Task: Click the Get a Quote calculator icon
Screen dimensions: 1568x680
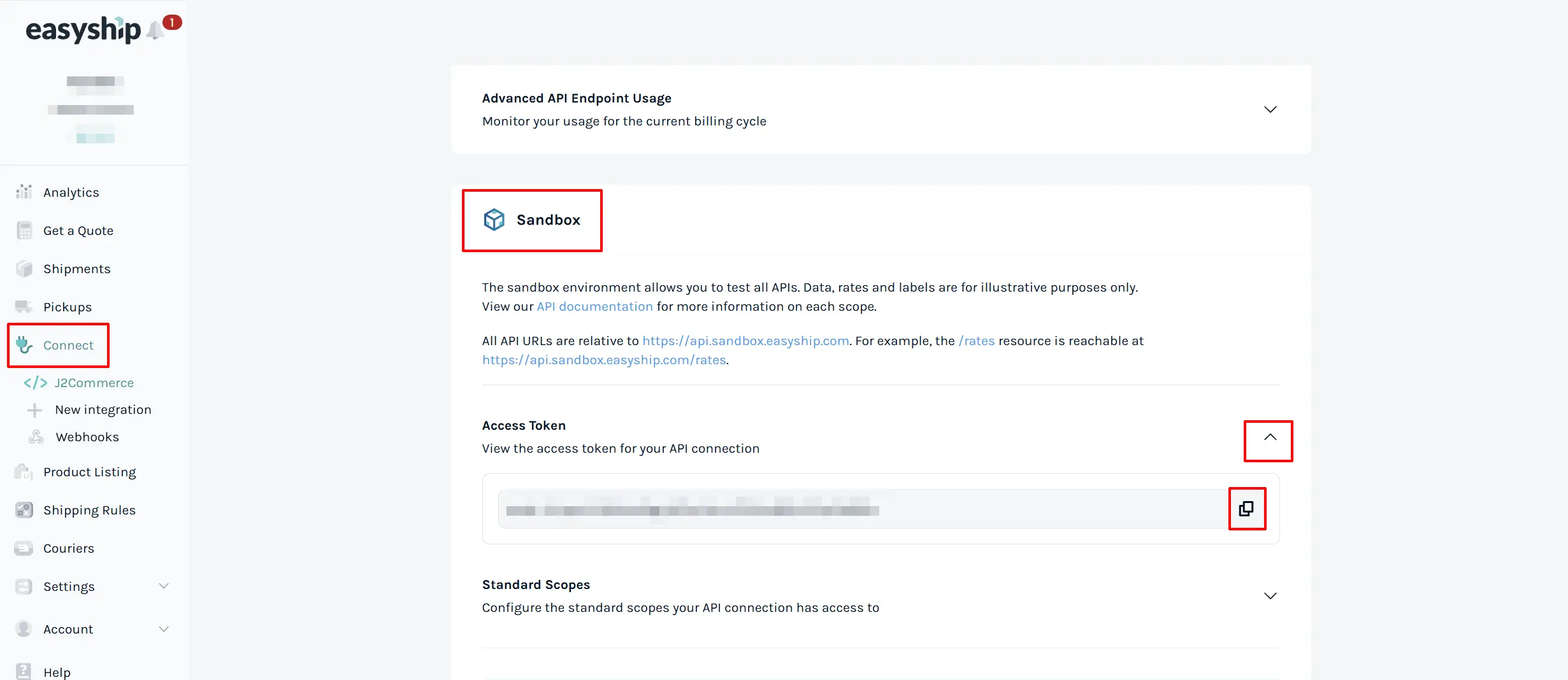Action: (24, 230)
